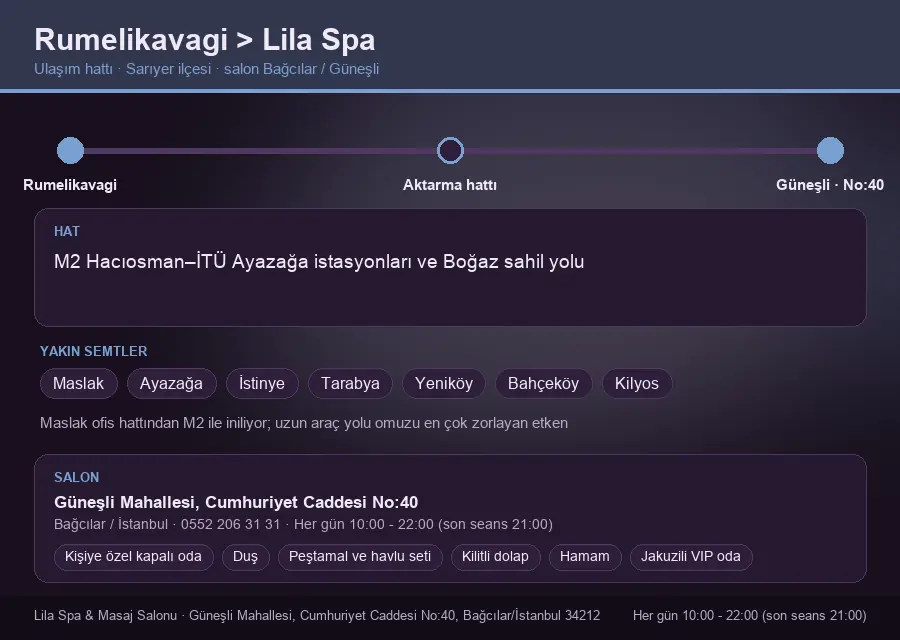Click the 'Rumelikavagi > Lila Spa' page heading

(205, 40)
